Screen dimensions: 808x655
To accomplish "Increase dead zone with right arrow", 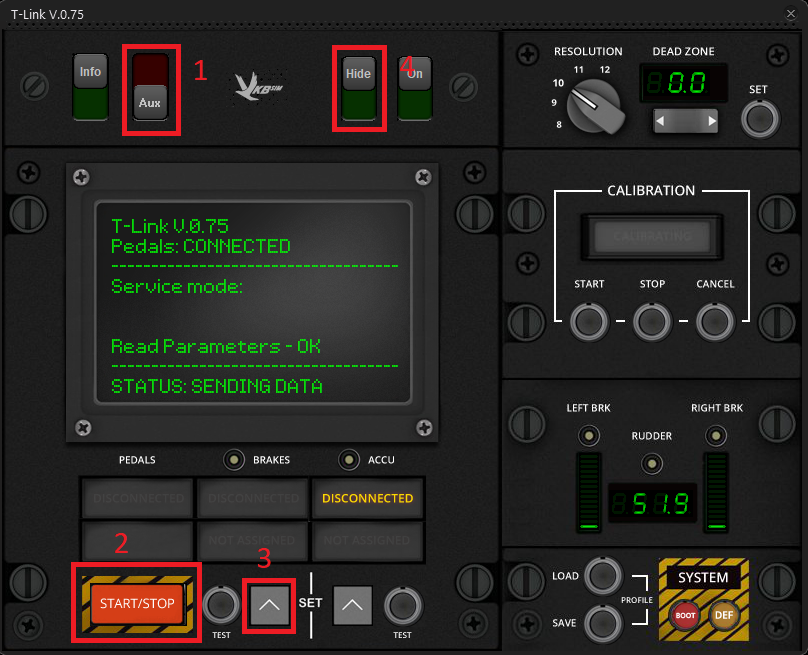I will [711, 121].
